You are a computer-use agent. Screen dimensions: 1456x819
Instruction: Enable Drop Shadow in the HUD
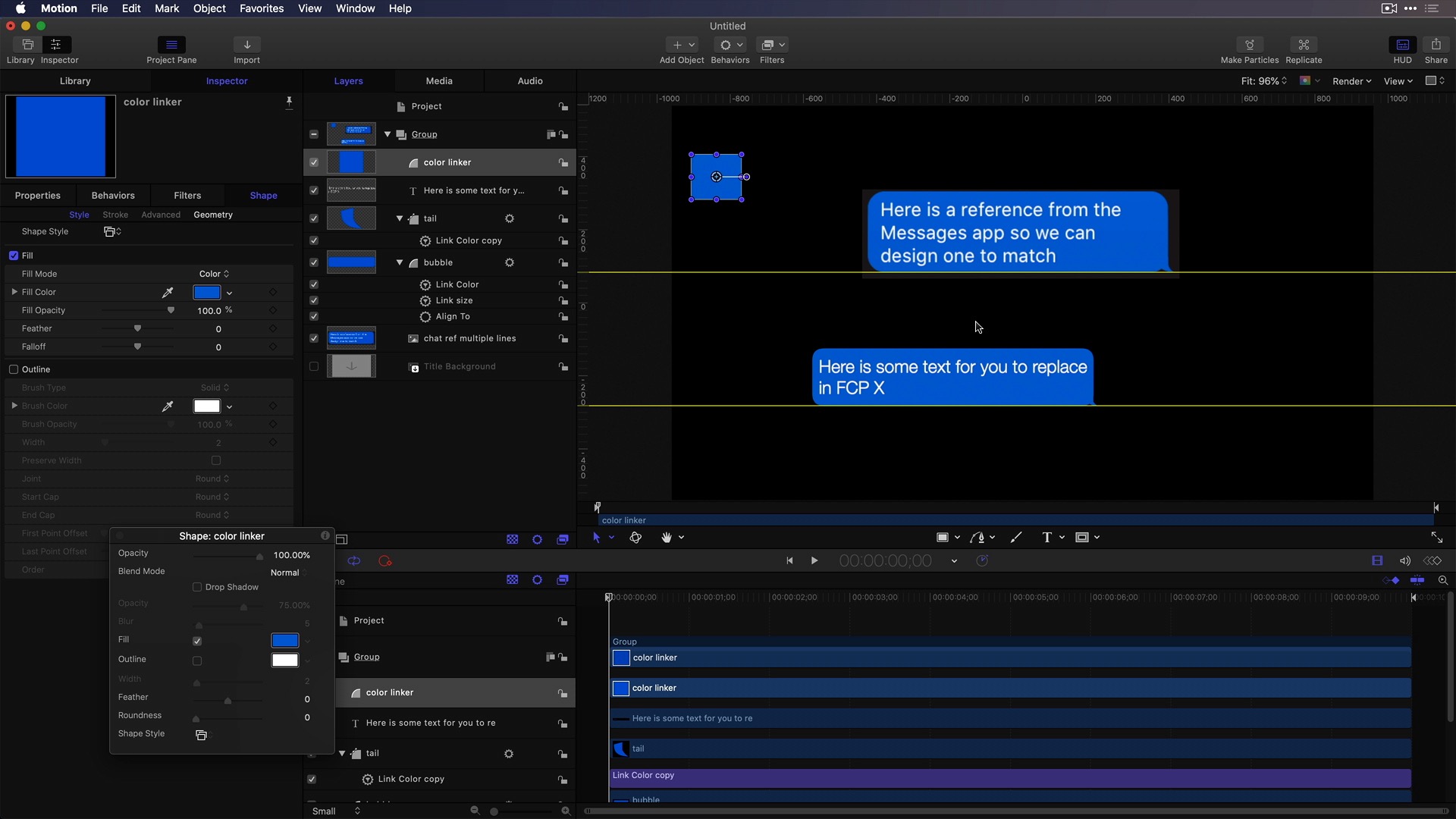[197, 587]
